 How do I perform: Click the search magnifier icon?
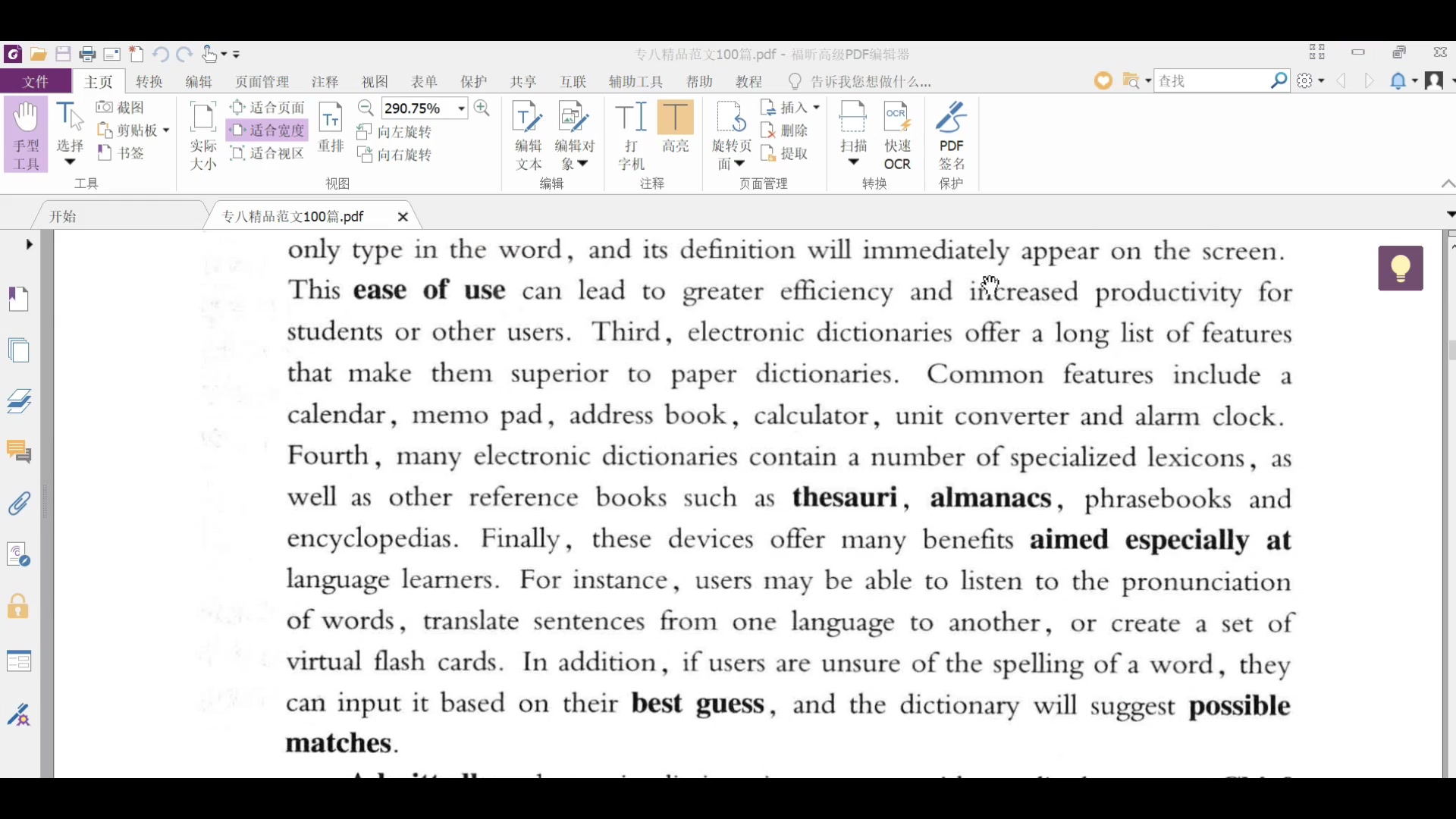(1279, 80)
